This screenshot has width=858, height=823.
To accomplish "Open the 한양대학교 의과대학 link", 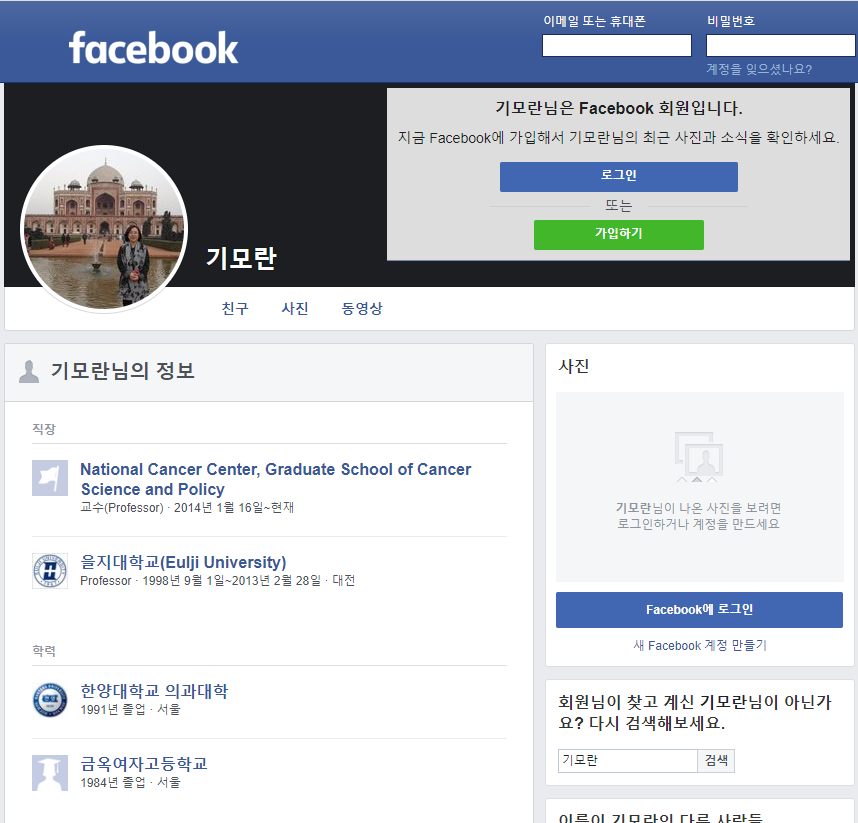I will [154, 691].
